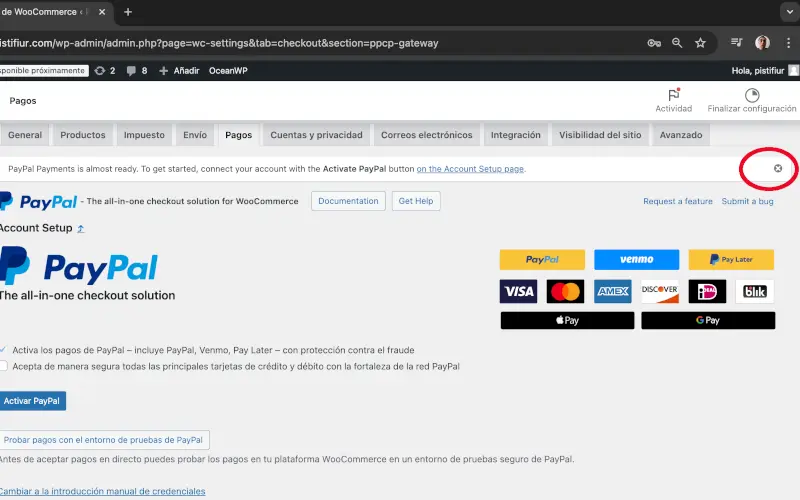Screen dimensions: 800x500
Task: Click the Amex card logo
Action: 613,291
